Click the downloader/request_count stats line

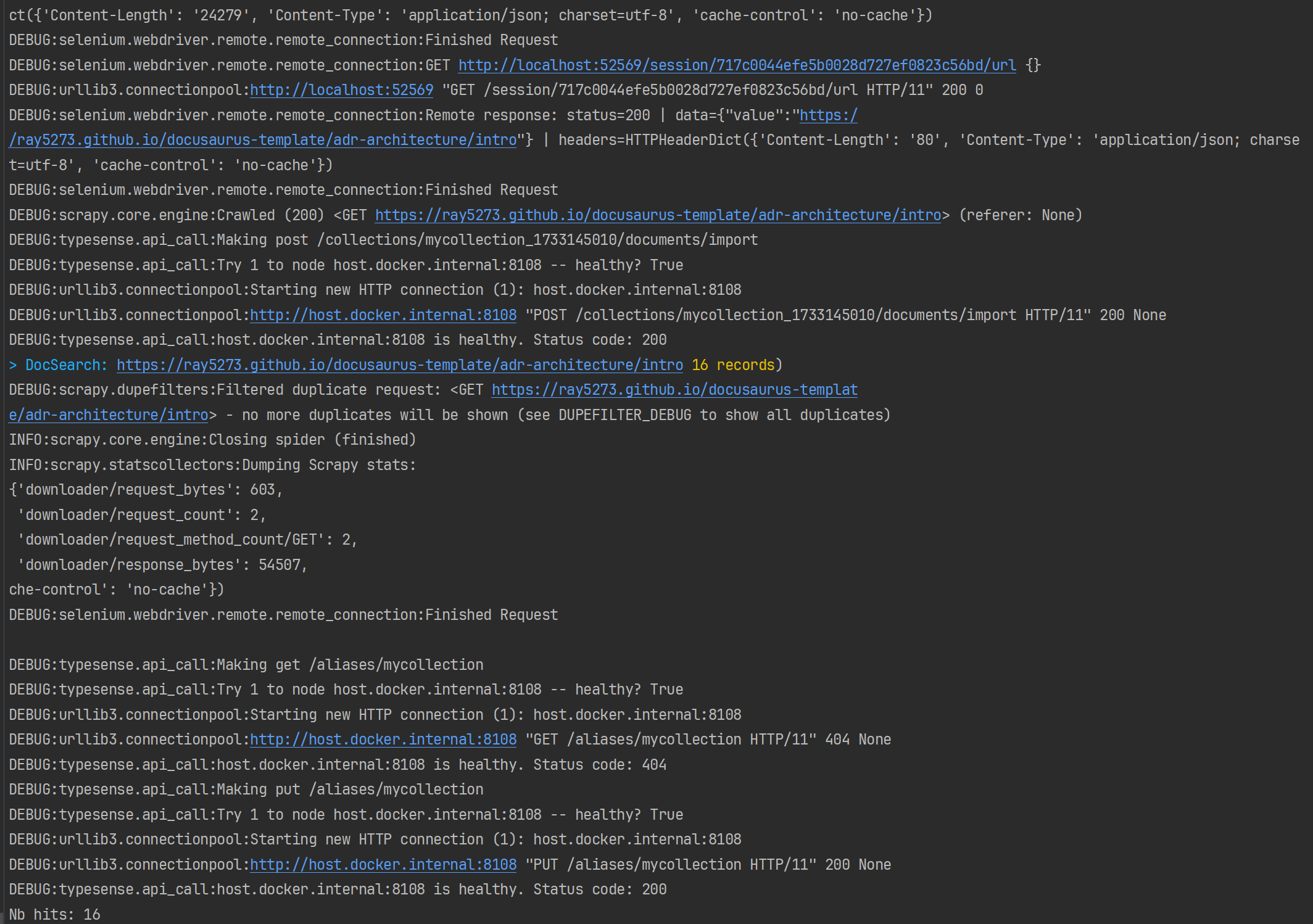coord(141,515)
